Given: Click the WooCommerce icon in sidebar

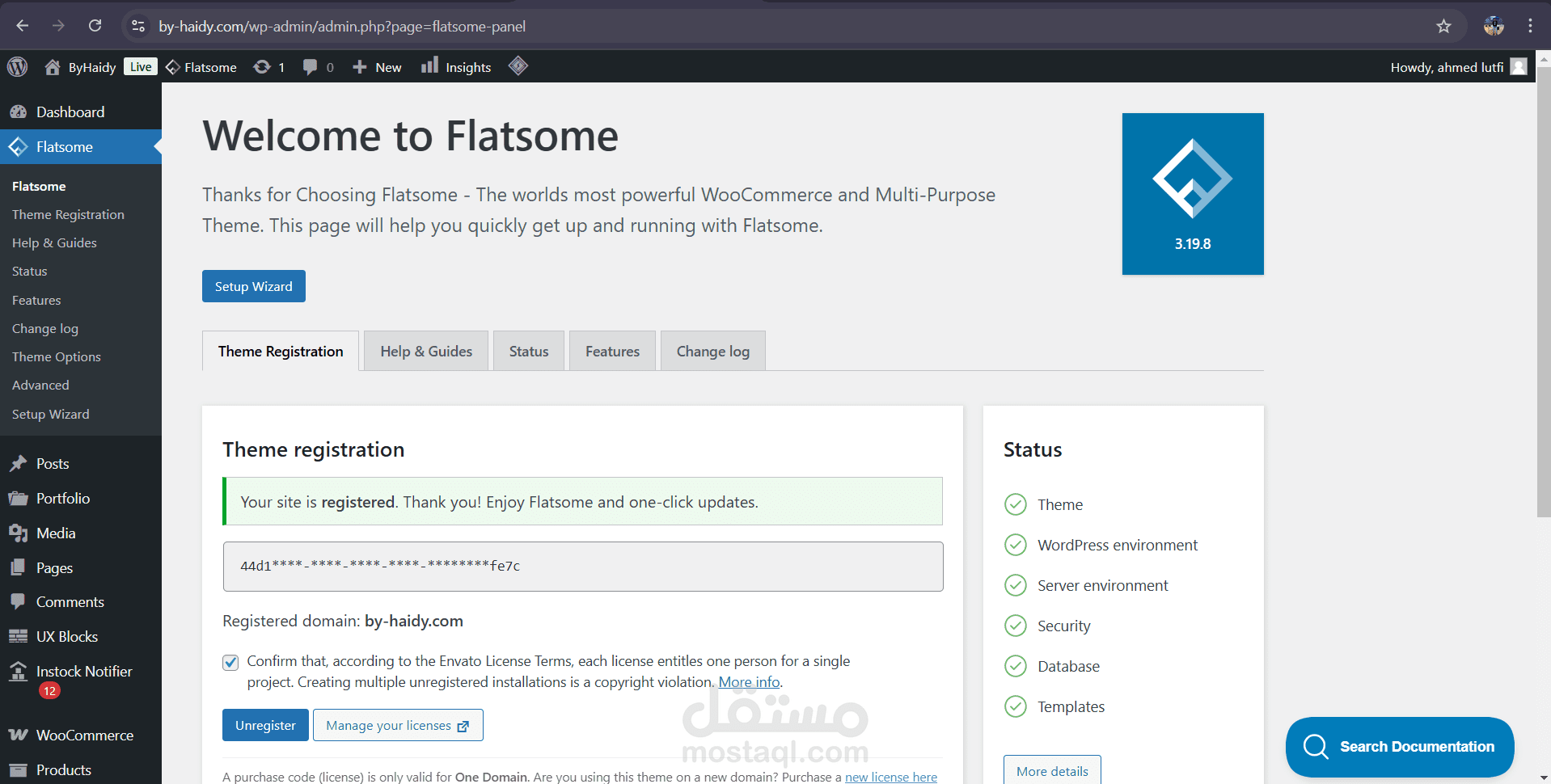Looking at the screenshot, I should pos(18,735).
